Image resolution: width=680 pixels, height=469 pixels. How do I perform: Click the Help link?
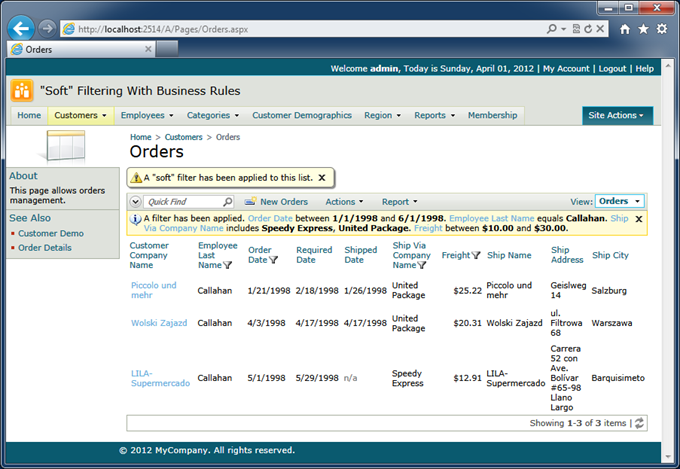click(x=644, y=69)
